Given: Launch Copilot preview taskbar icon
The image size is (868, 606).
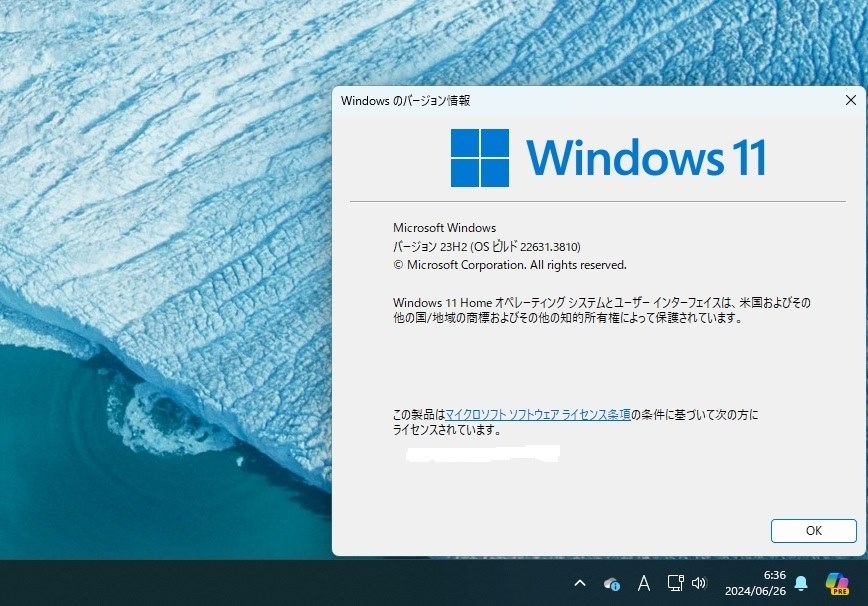Looking at the screenshot, I should 836,583.
